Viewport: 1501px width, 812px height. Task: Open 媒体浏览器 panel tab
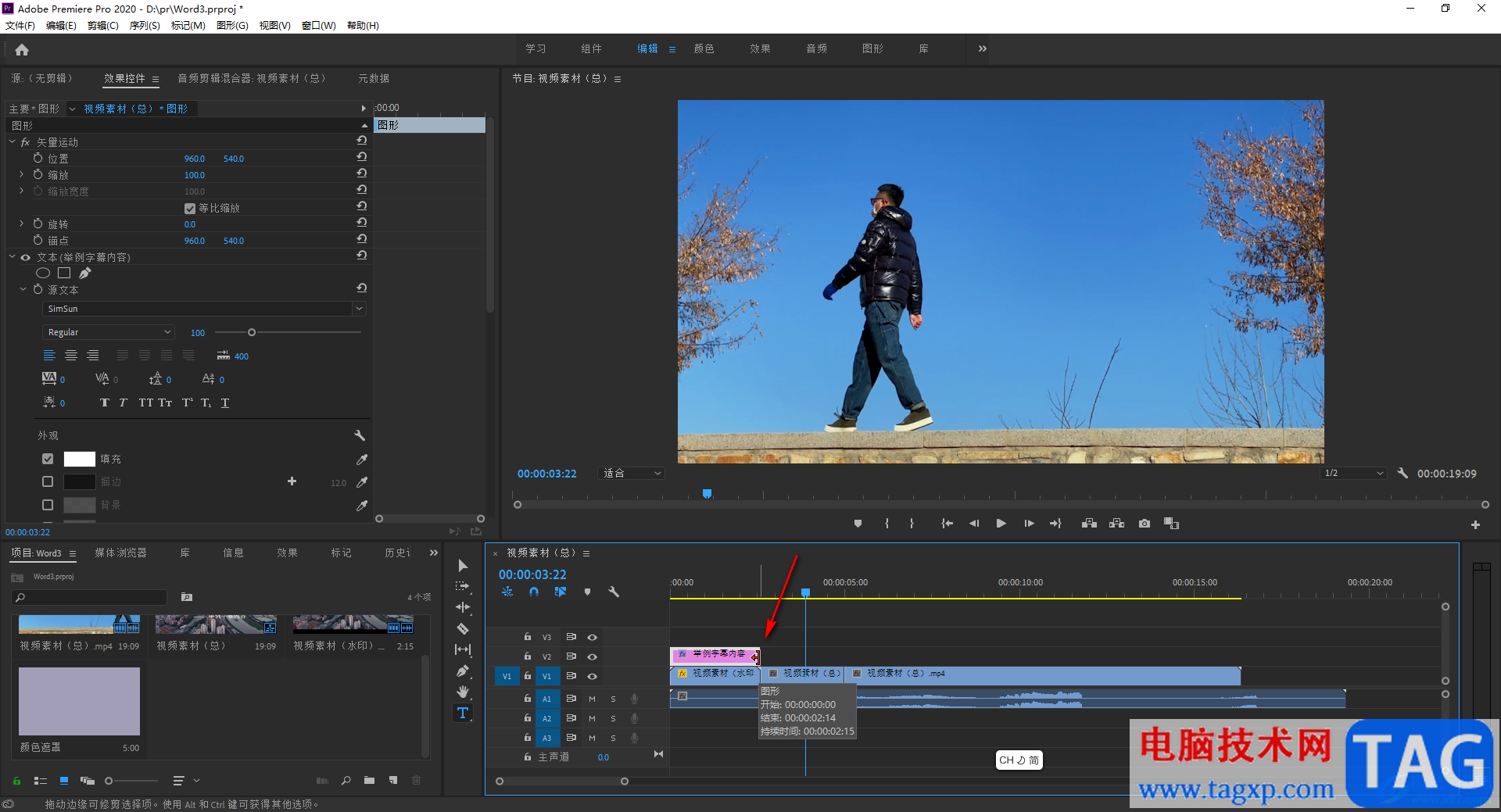pos(120,553)
